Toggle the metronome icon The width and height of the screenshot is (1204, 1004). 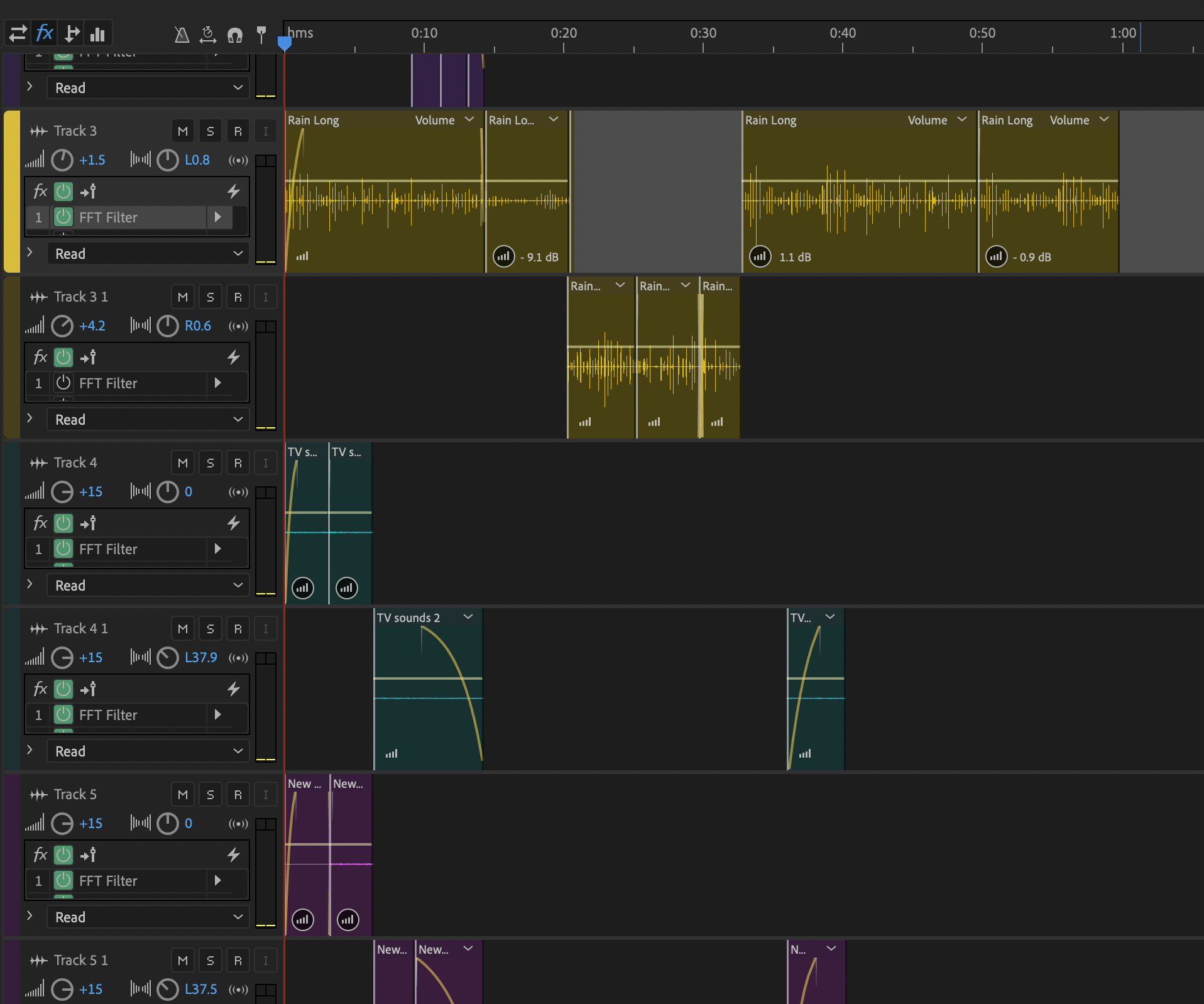tap(182, 35)
